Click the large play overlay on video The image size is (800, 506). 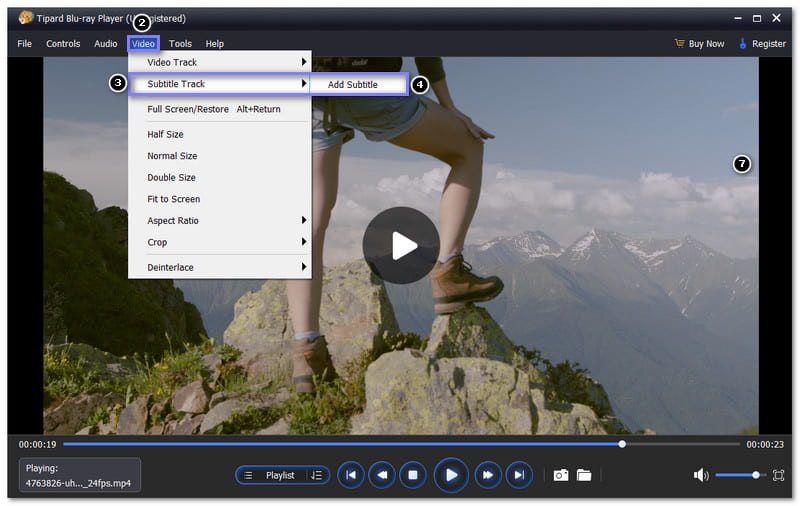pyautogui.click(x=401, y=245)
